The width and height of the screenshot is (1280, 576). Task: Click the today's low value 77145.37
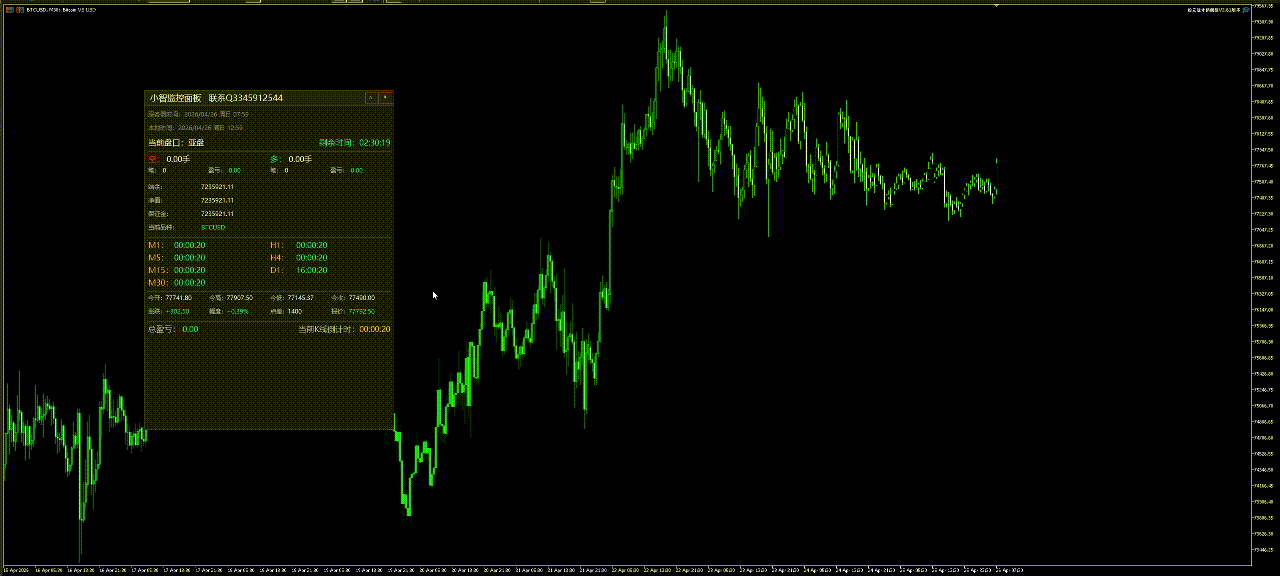(x=301, y=298)
